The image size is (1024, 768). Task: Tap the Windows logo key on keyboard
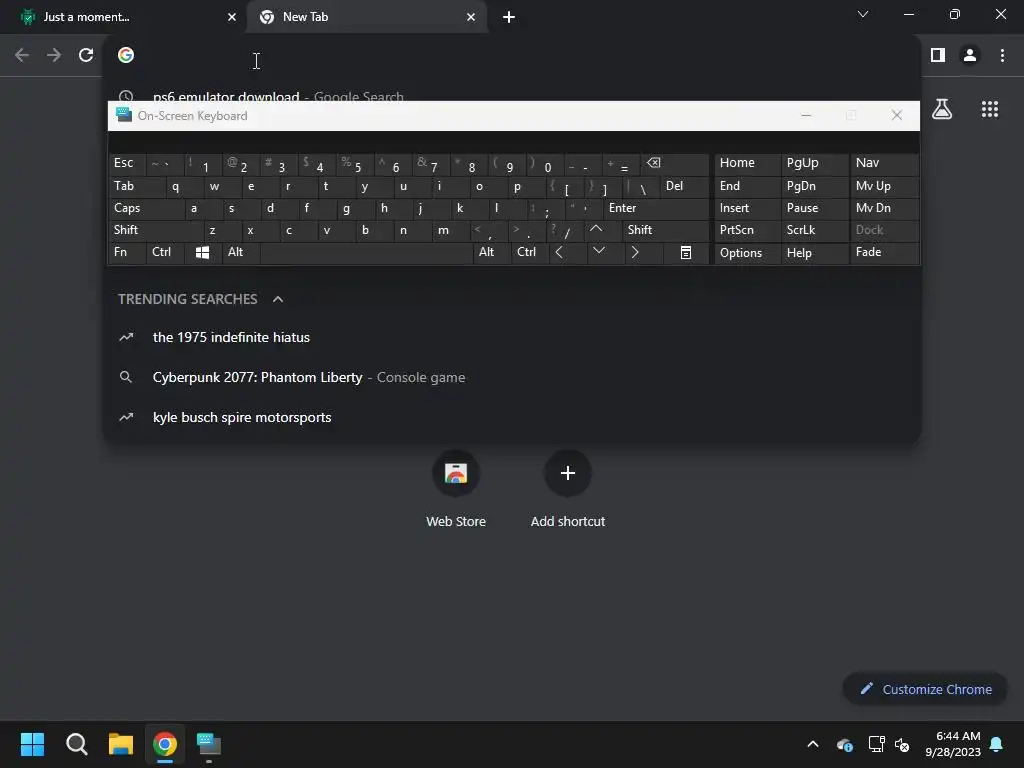tap(202, 253)
